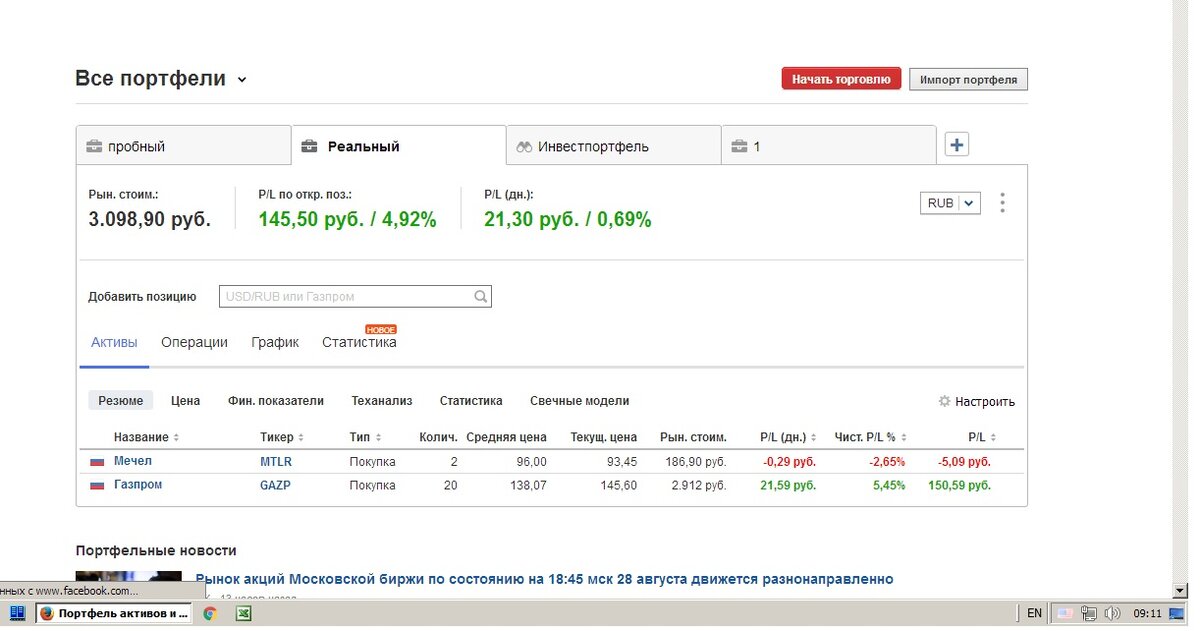Click Газпром market value 2.912 руб.
The width and height of the screenshot is (1200, 631).
click(x=698, y=485)
